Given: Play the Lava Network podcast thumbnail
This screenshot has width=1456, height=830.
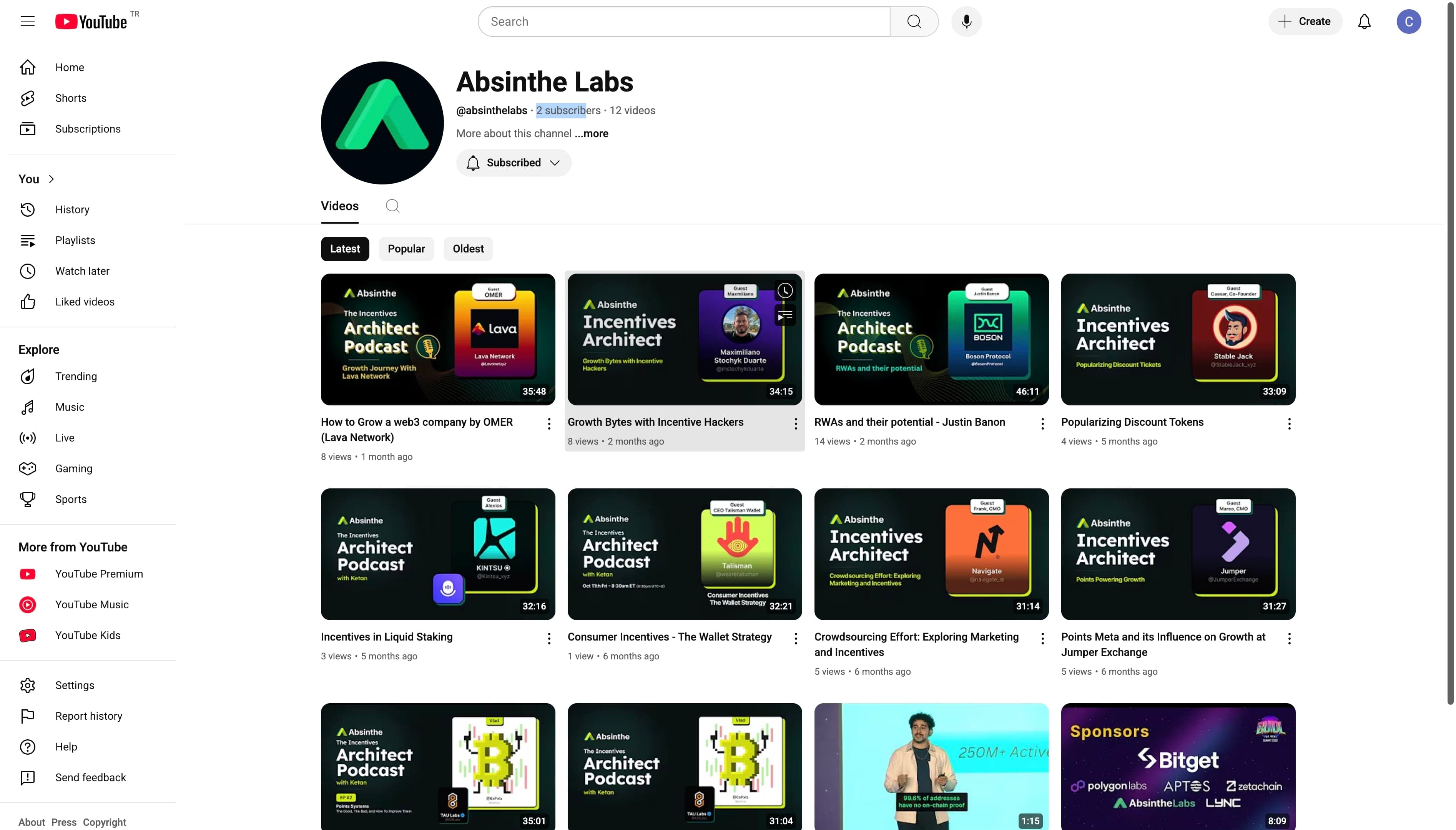Looking at the screenshot, I should tap(438, 340).
